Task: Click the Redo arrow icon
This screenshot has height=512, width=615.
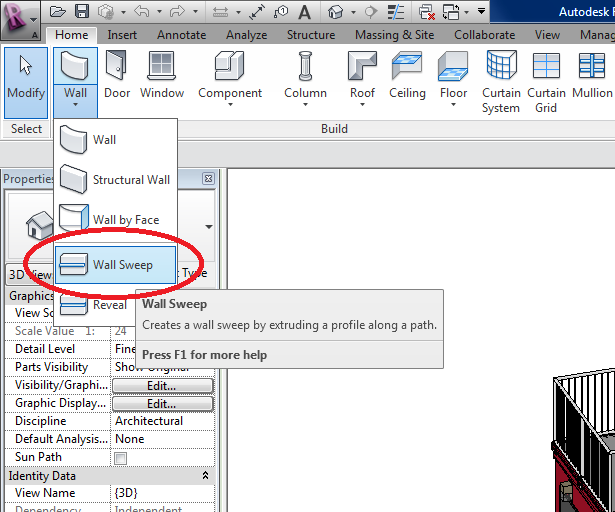Action: point(177,12)
